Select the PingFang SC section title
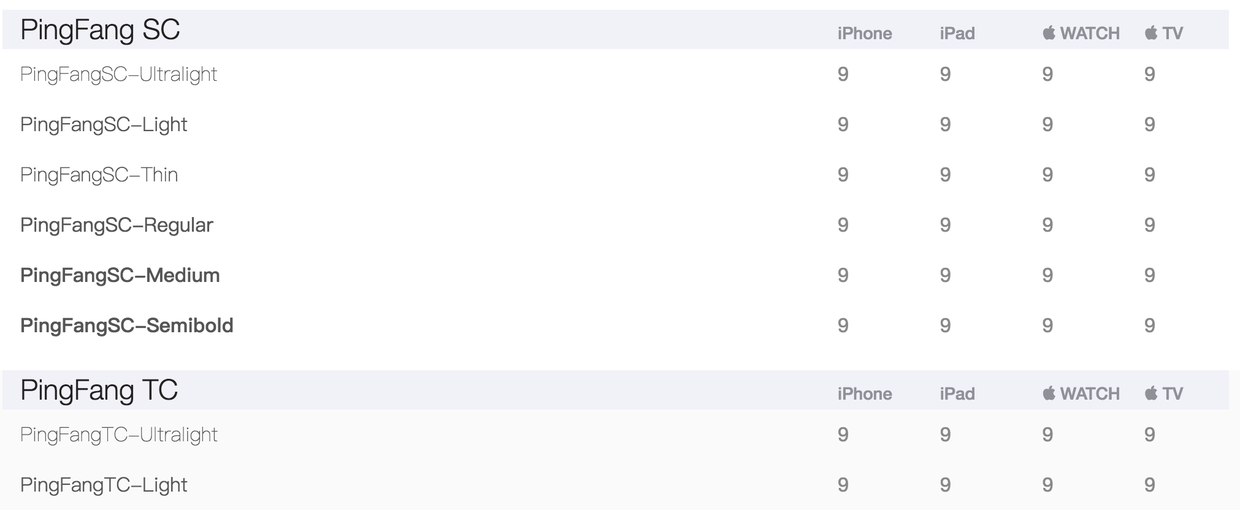 (x=100, y=30)
